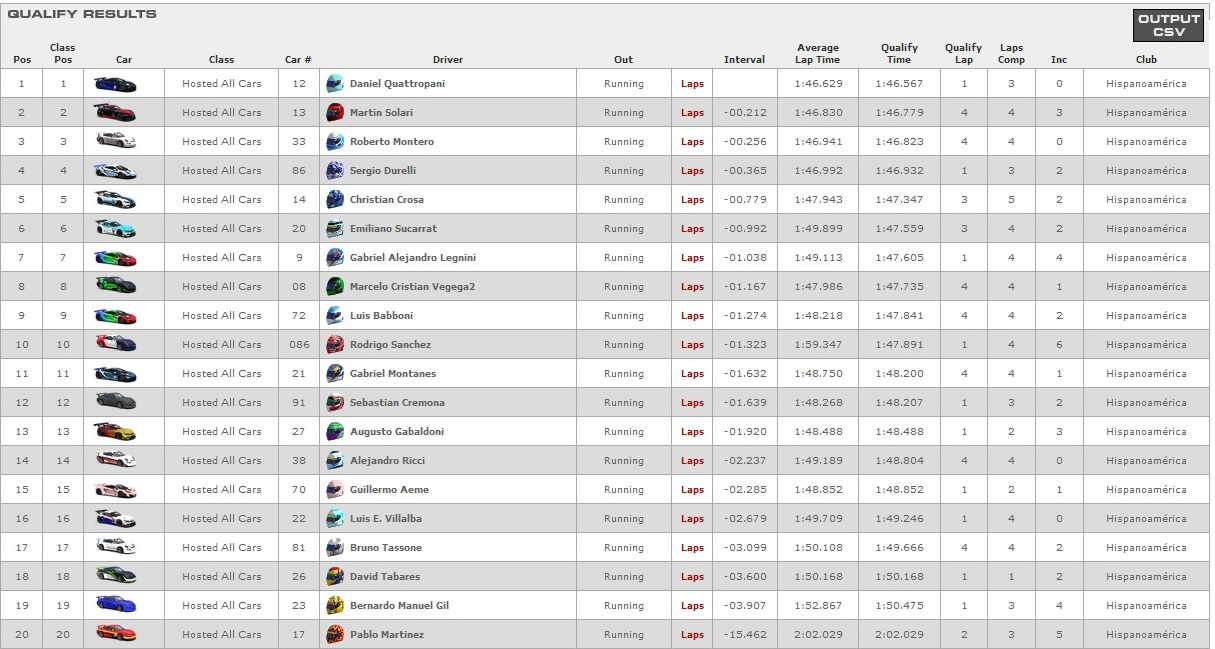Click qualify time 1:46.567
Viewport: 1215px width, 649px height.
pos(899,84)
